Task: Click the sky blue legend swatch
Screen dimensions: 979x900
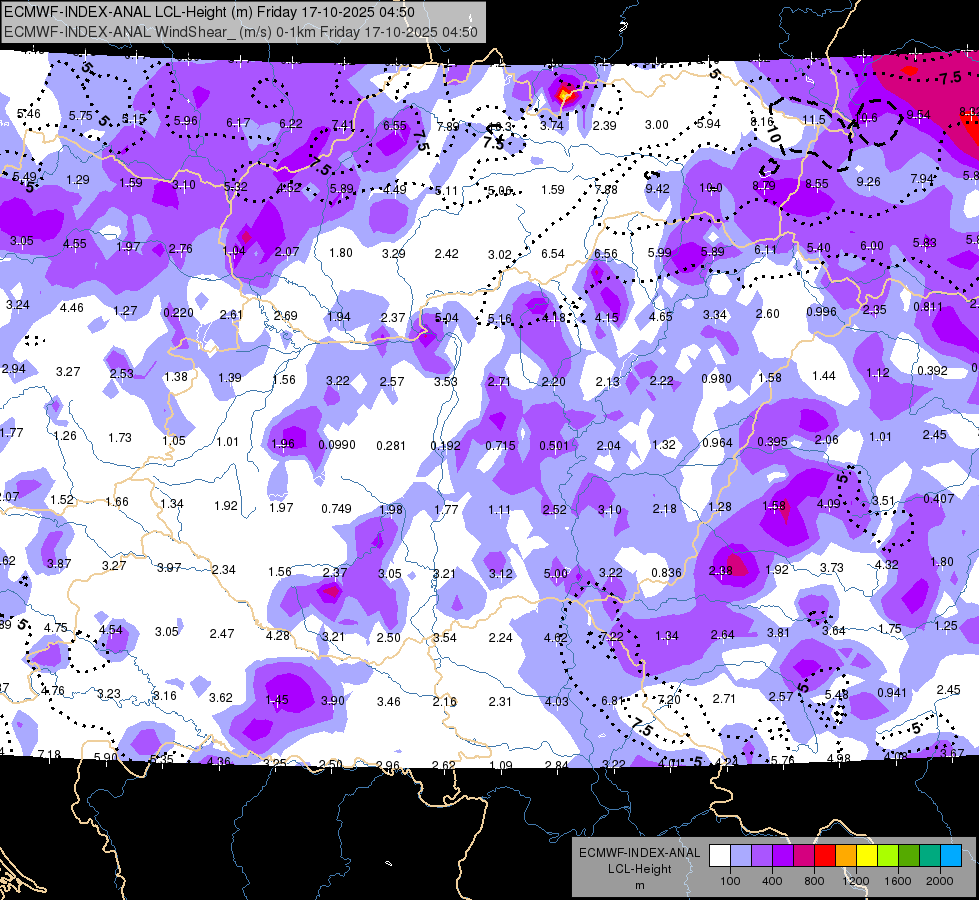Action: pos(951,856)
